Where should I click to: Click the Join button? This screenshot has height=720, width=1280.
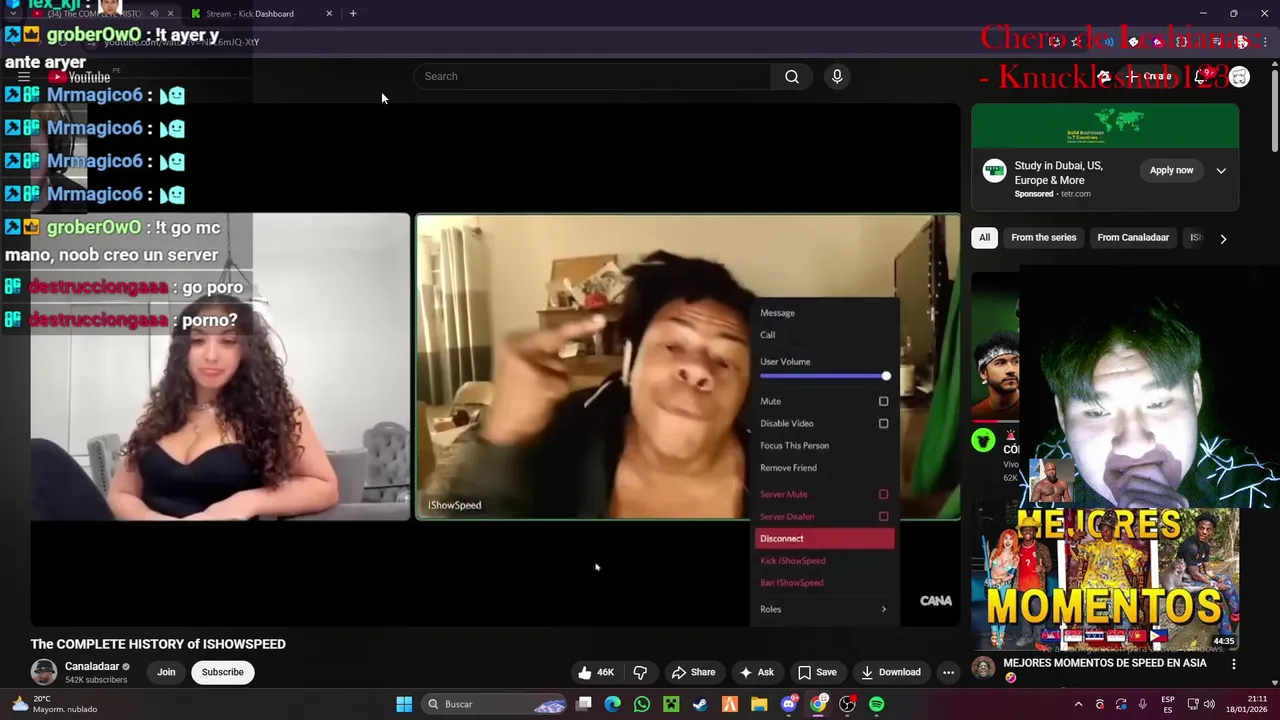coord(166,672)
